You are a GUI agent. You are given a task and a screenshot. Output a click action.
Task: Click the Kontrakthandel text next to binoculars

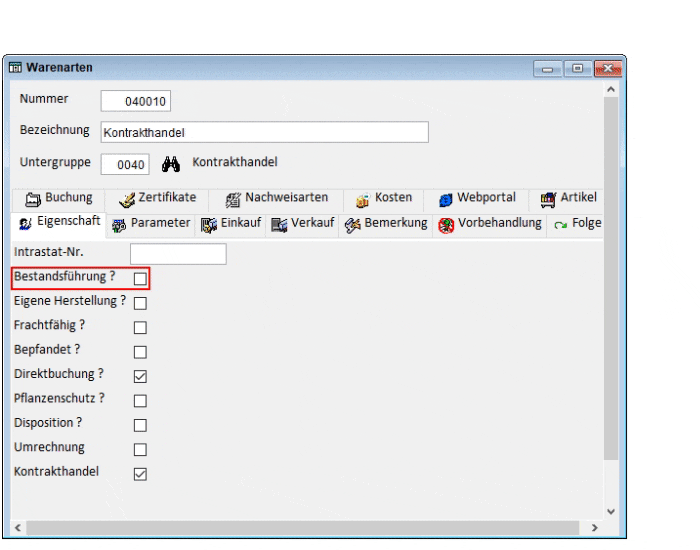[x=235, y=162]
